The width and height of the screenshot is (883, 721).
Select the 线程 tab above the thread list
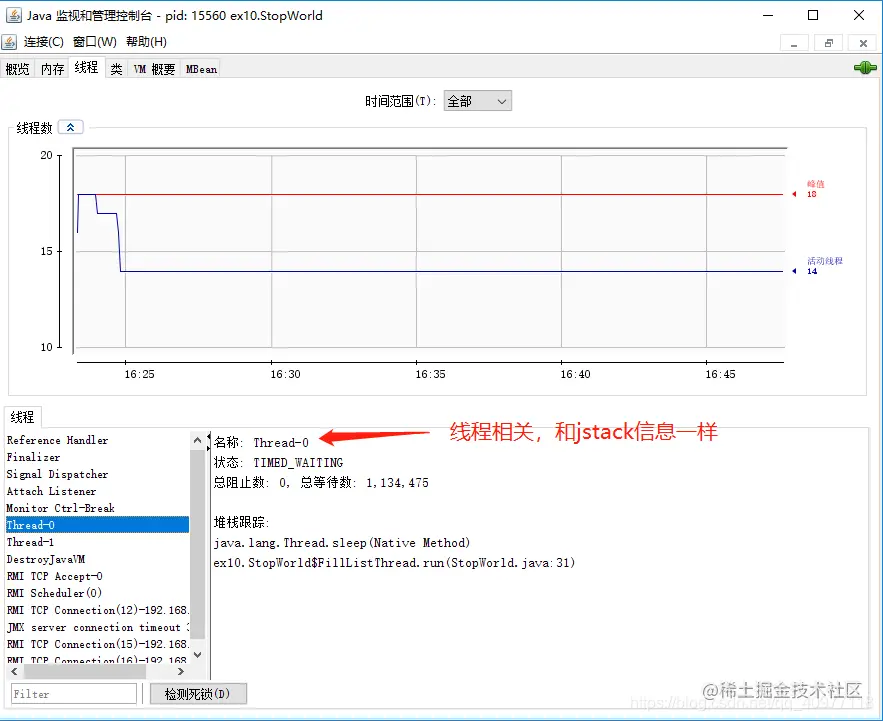click(23, 417)
